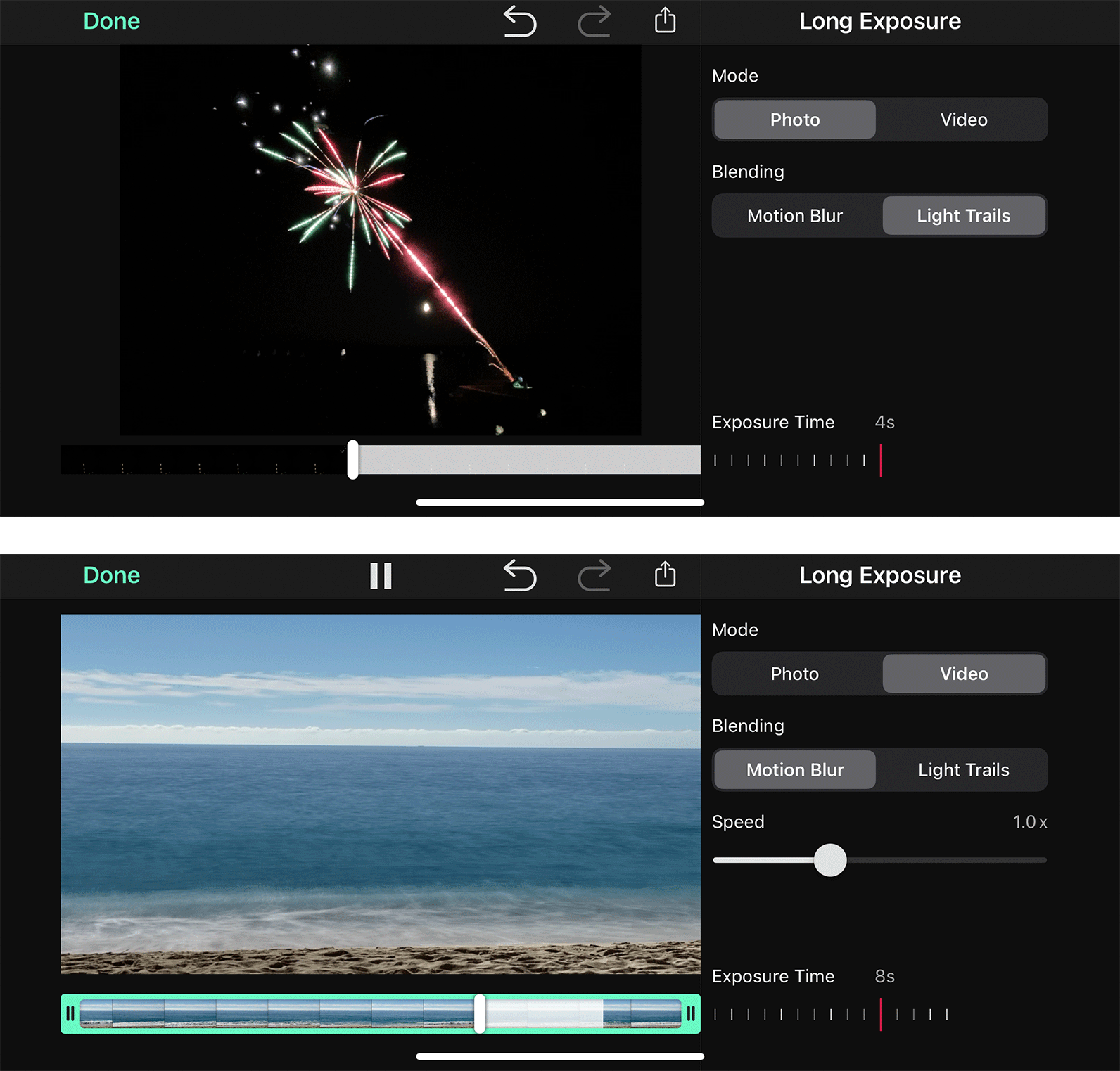The image size is (1120, 1071).
Task: Click right trim handle of beach timeline
Action: click(x=691, y=1013)
